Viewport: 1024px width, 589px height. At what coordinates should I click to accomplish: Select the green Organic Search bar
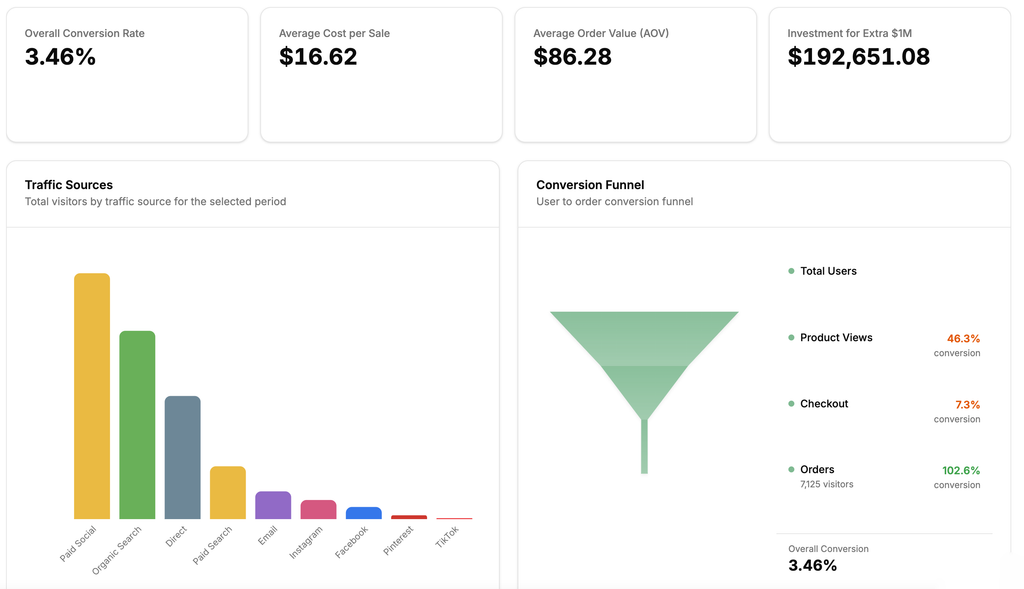(137, 424)
